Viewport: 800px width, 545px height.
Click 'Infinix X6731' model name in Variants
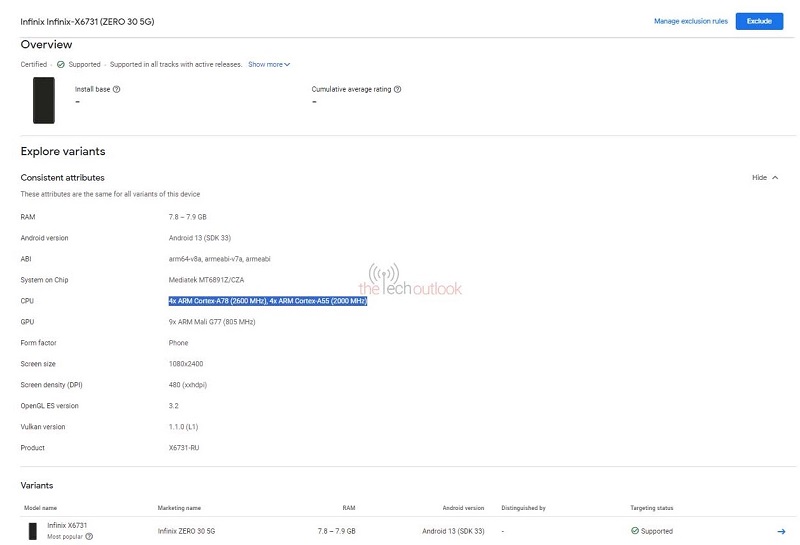(x=67, y=525)
